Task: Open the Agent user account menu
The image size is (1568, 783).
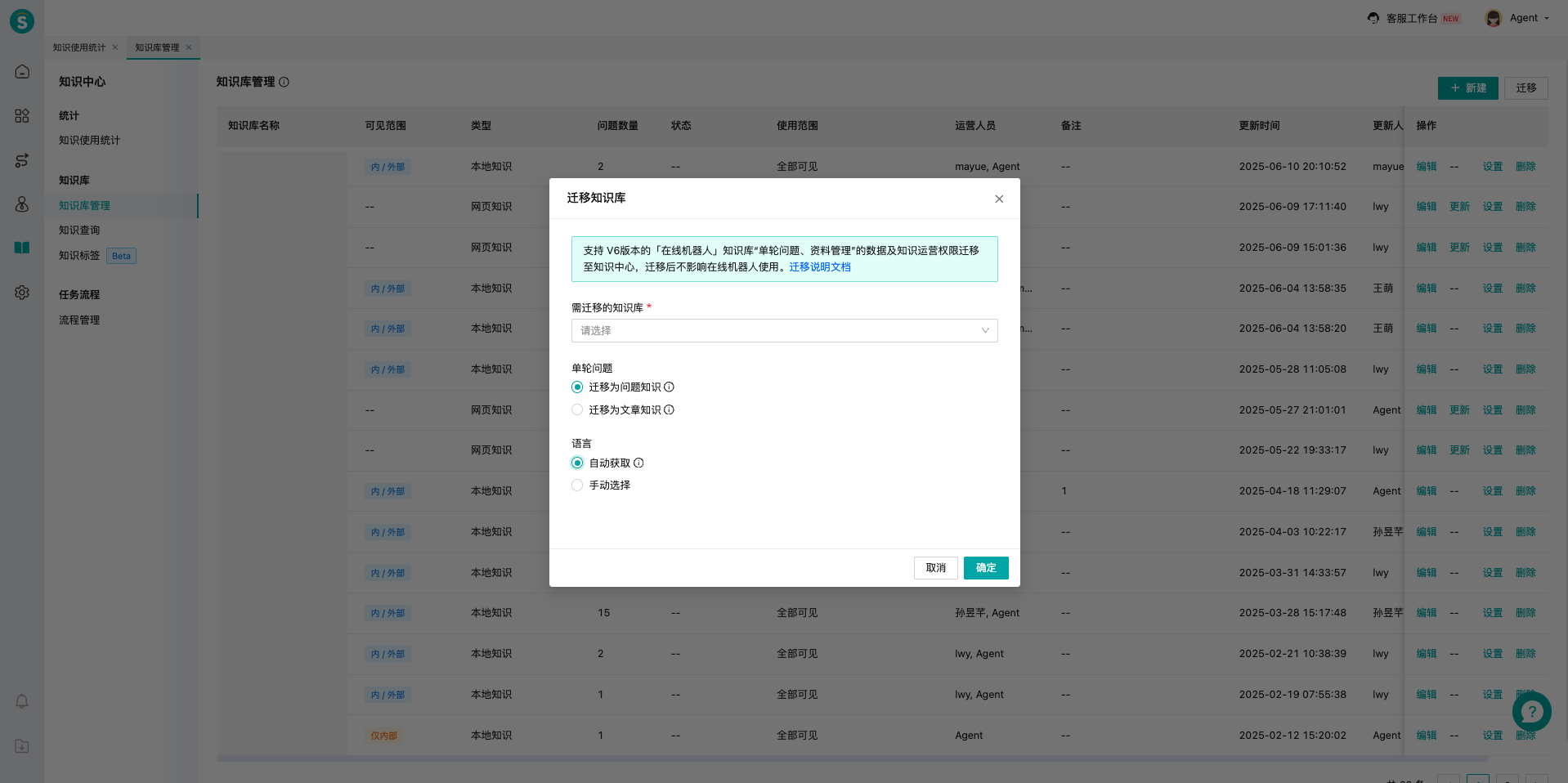Action: [1518, 18]
